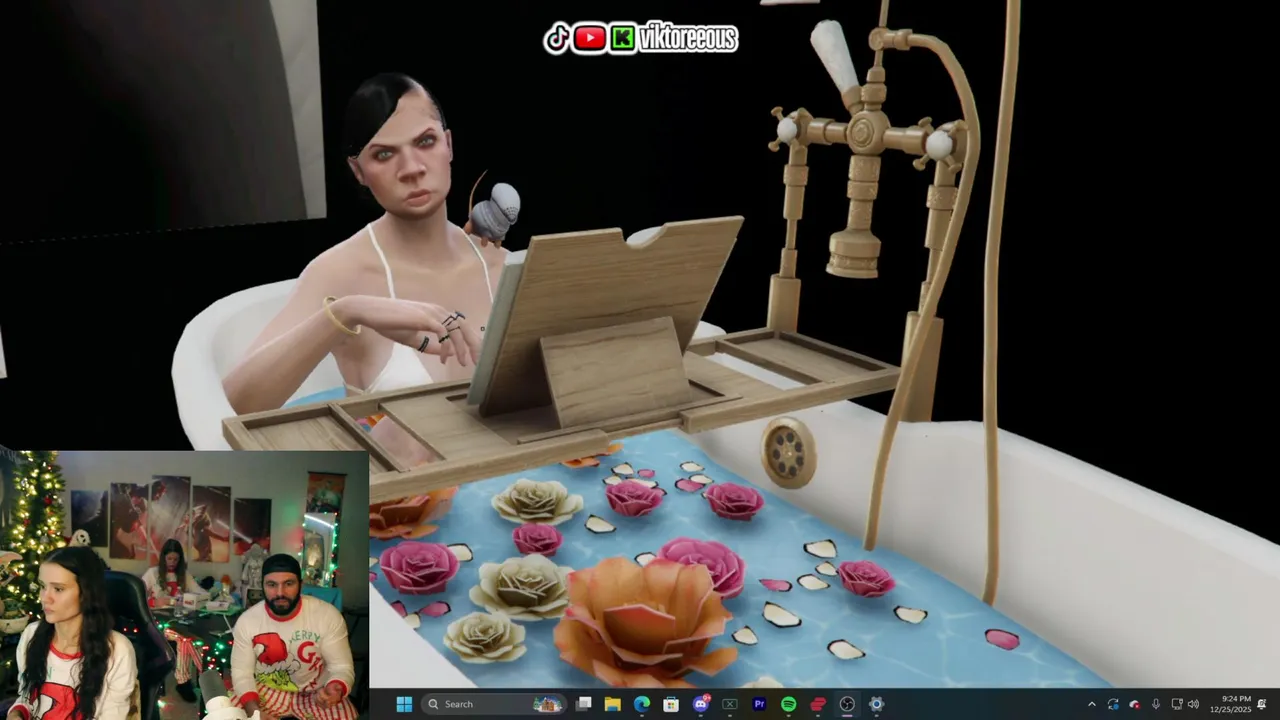Screen dimensions: 1280x720
Task: Open Windows Settings gear icon
Action: click(x=876, y=704)
